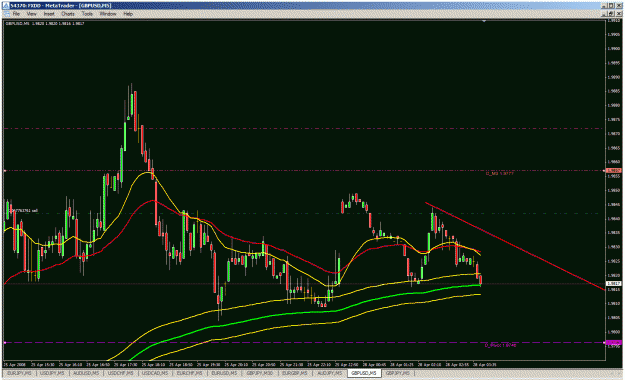
Task: Switch to the EURGBP,M5 chart tab
Action: [x=295, y=373]
